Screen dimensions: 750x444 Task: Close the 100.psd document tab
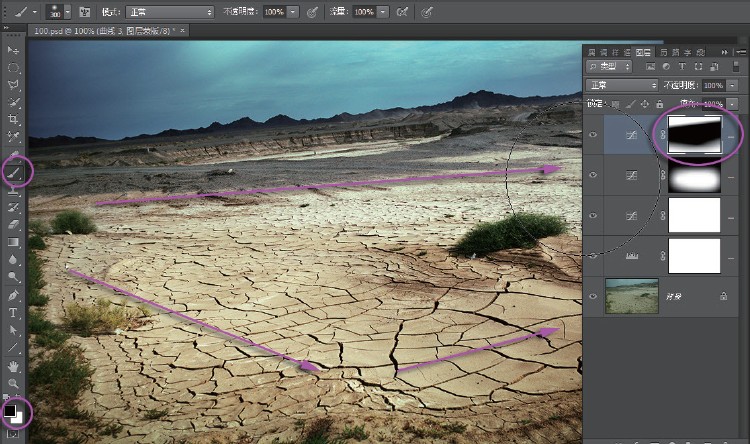182,31
